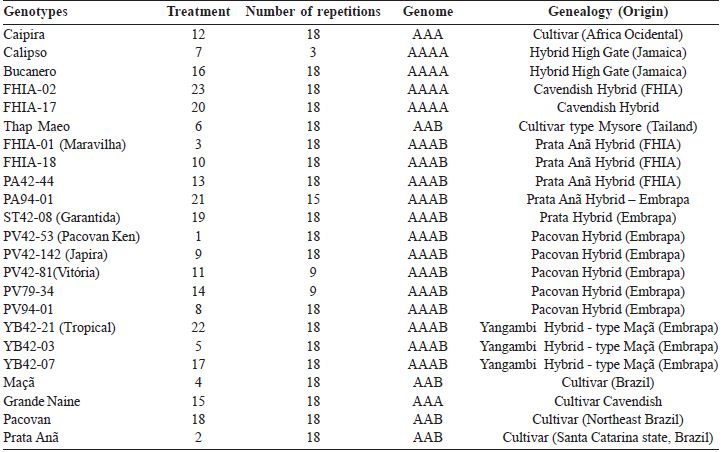
Task: Select the Calipso row name
Action: click(26, 52)
